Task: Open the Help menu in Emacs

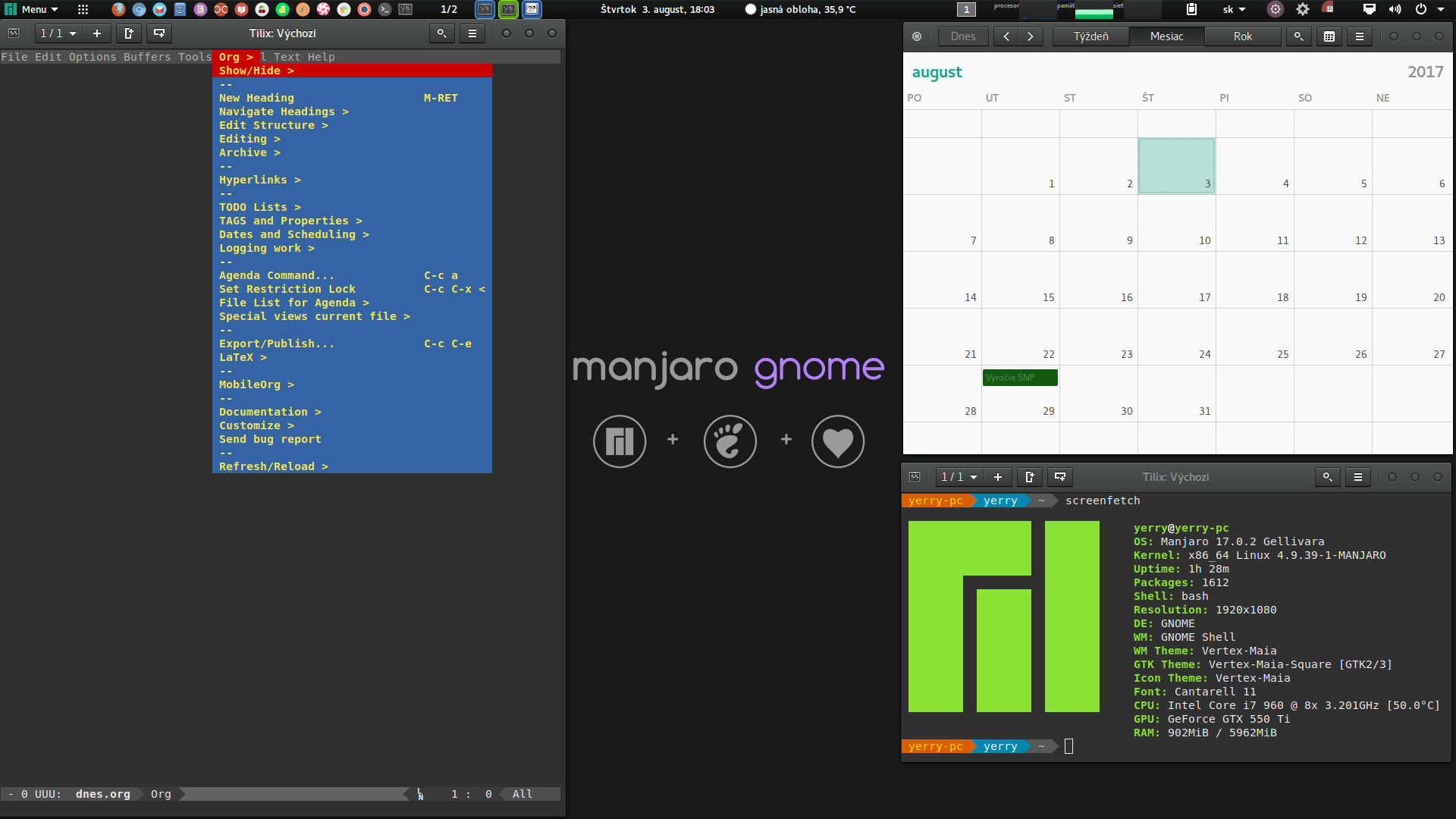Action: coord(321,57)
